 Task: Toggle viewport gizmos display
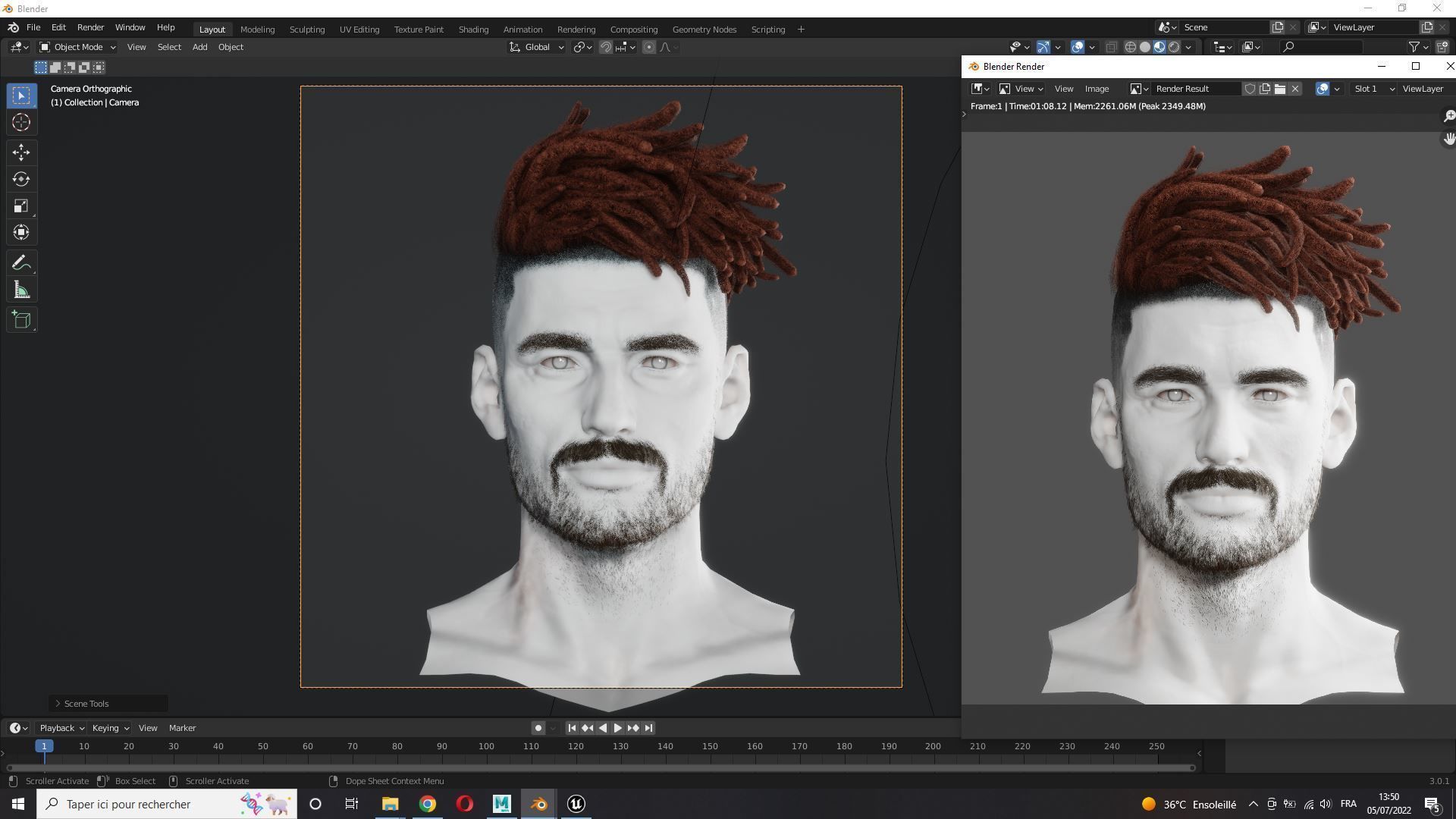click(x=1043, y=47)
